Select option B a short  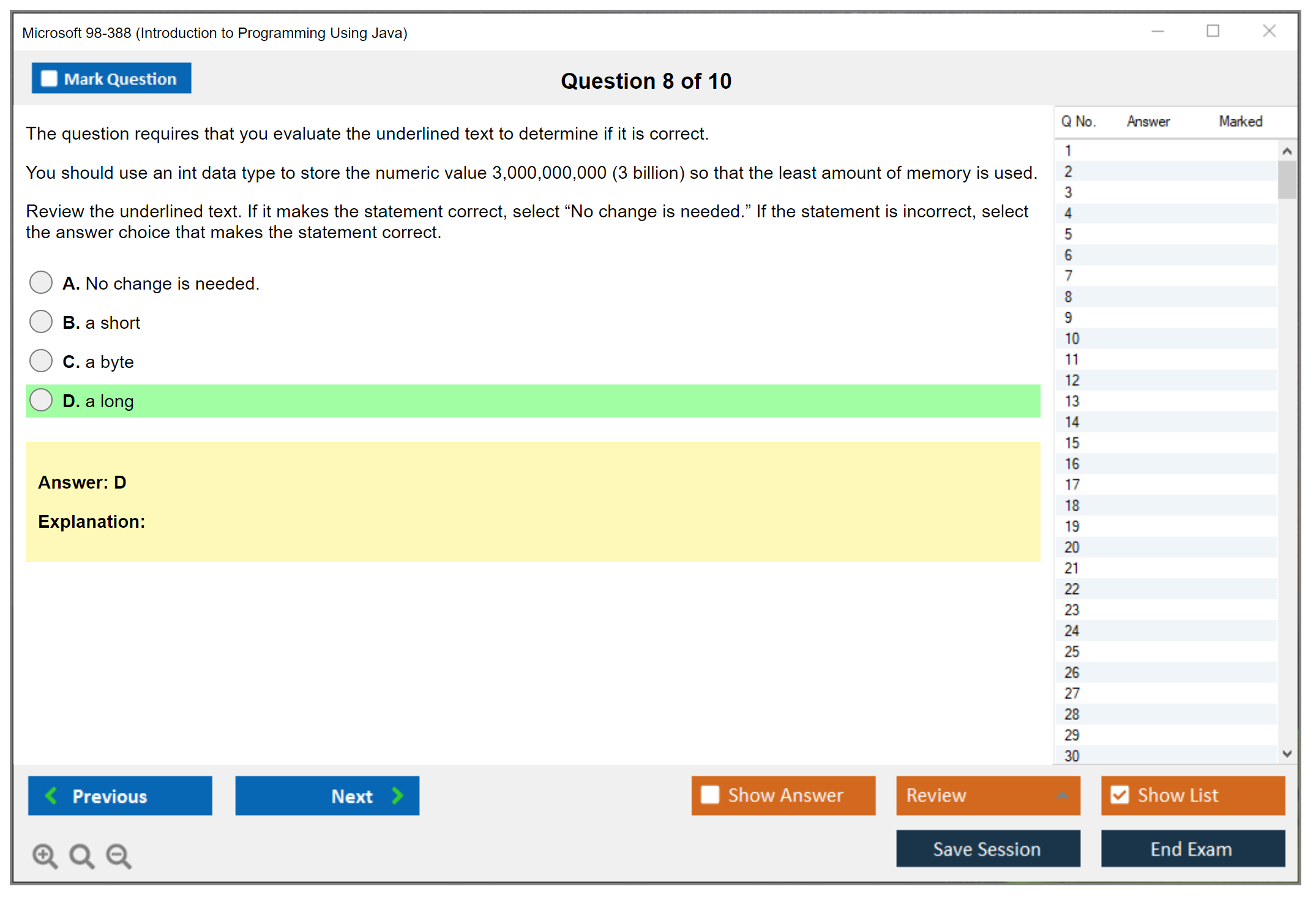pos(41,322)
